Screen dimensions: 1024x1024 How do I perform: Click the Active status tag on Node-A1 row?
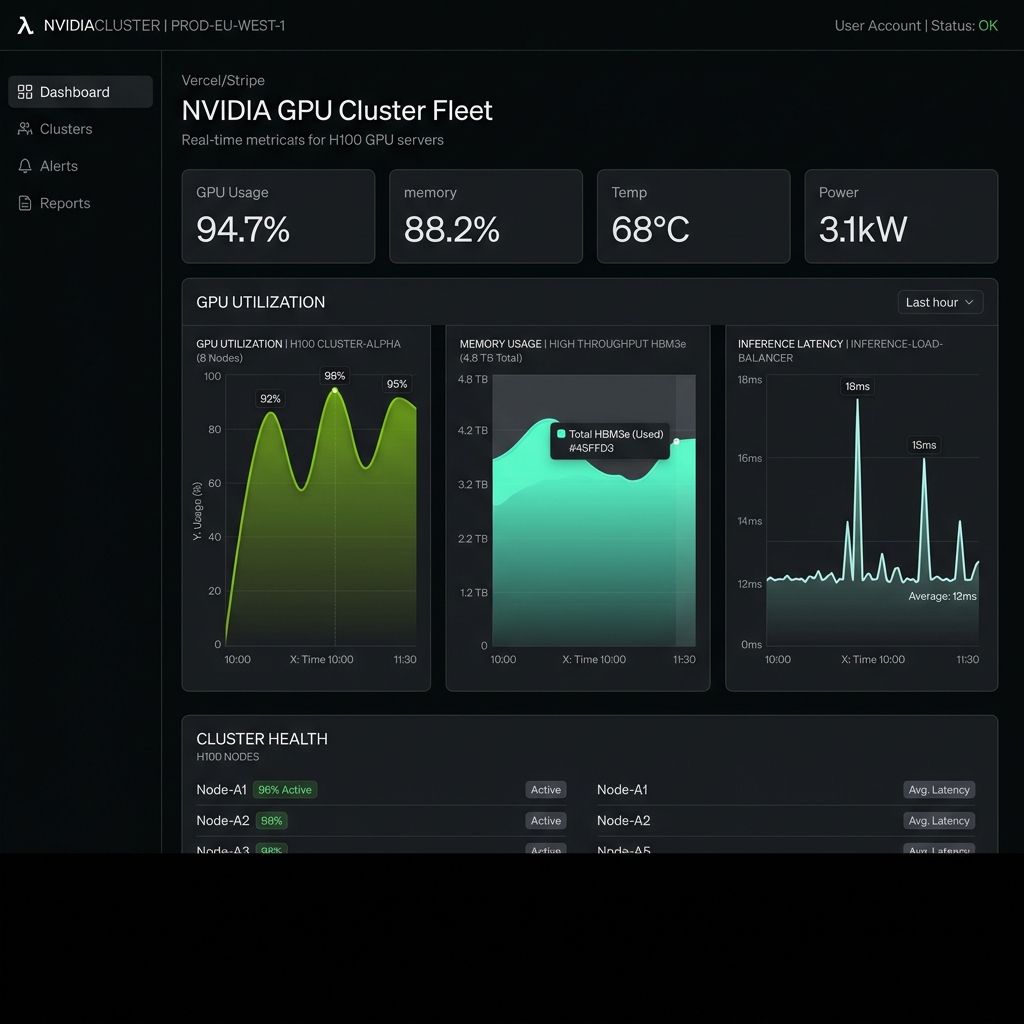[x=546, y=790]
